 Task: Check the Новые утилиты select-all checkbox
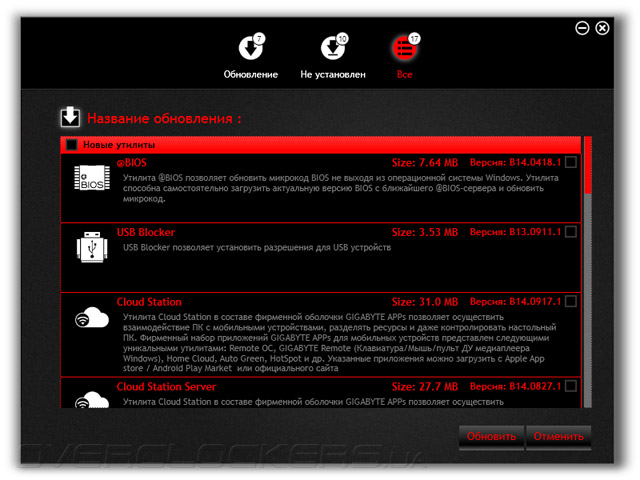coord(71,145)
